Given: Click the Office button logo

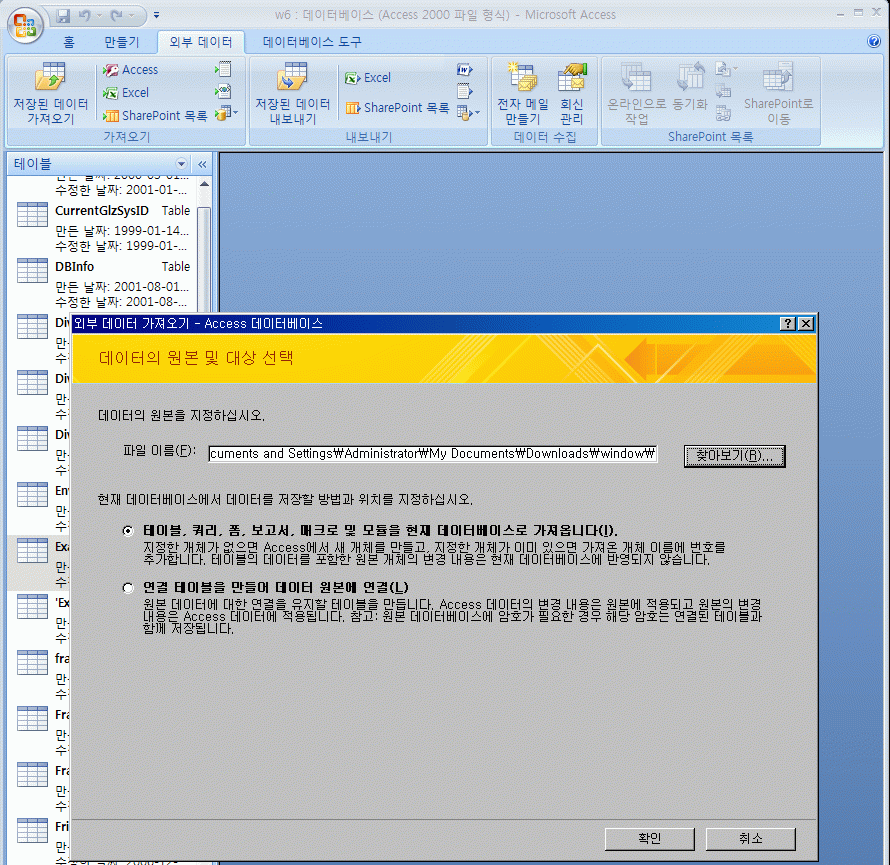Looking at the screenshot, I should [25, 24].
